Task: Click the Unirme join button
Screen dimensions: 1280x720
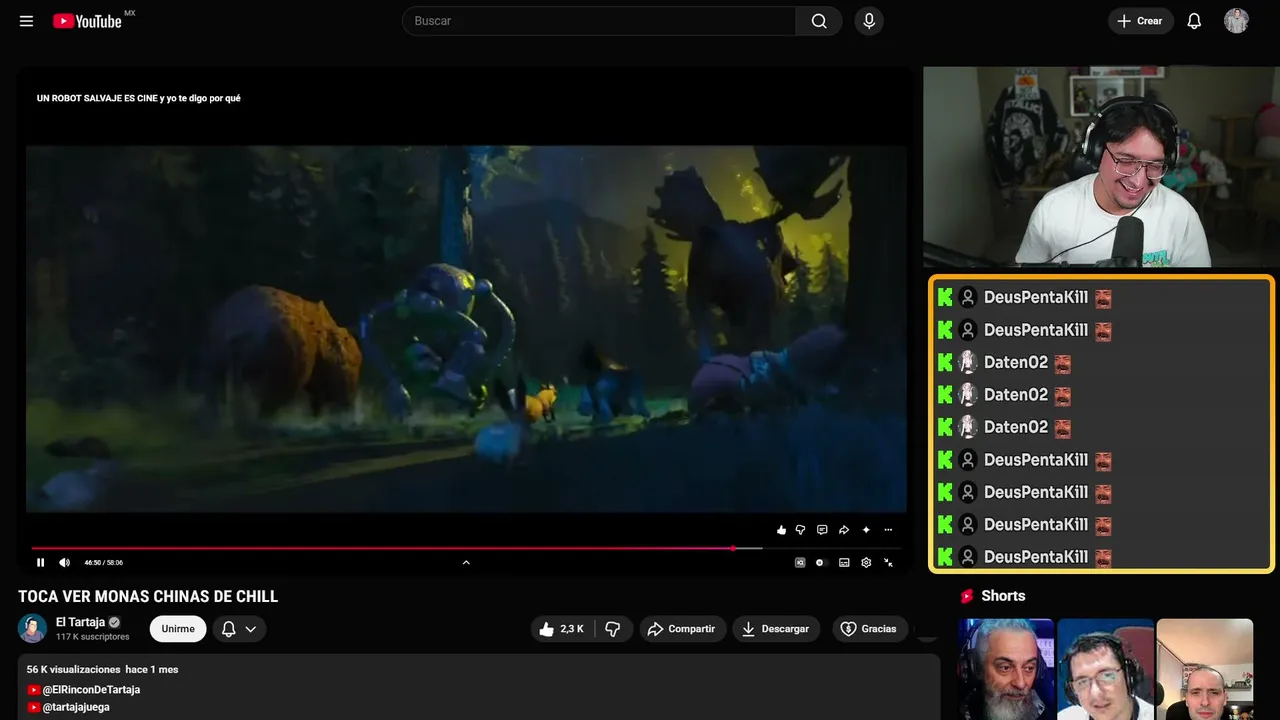Action: click(178, 629)
